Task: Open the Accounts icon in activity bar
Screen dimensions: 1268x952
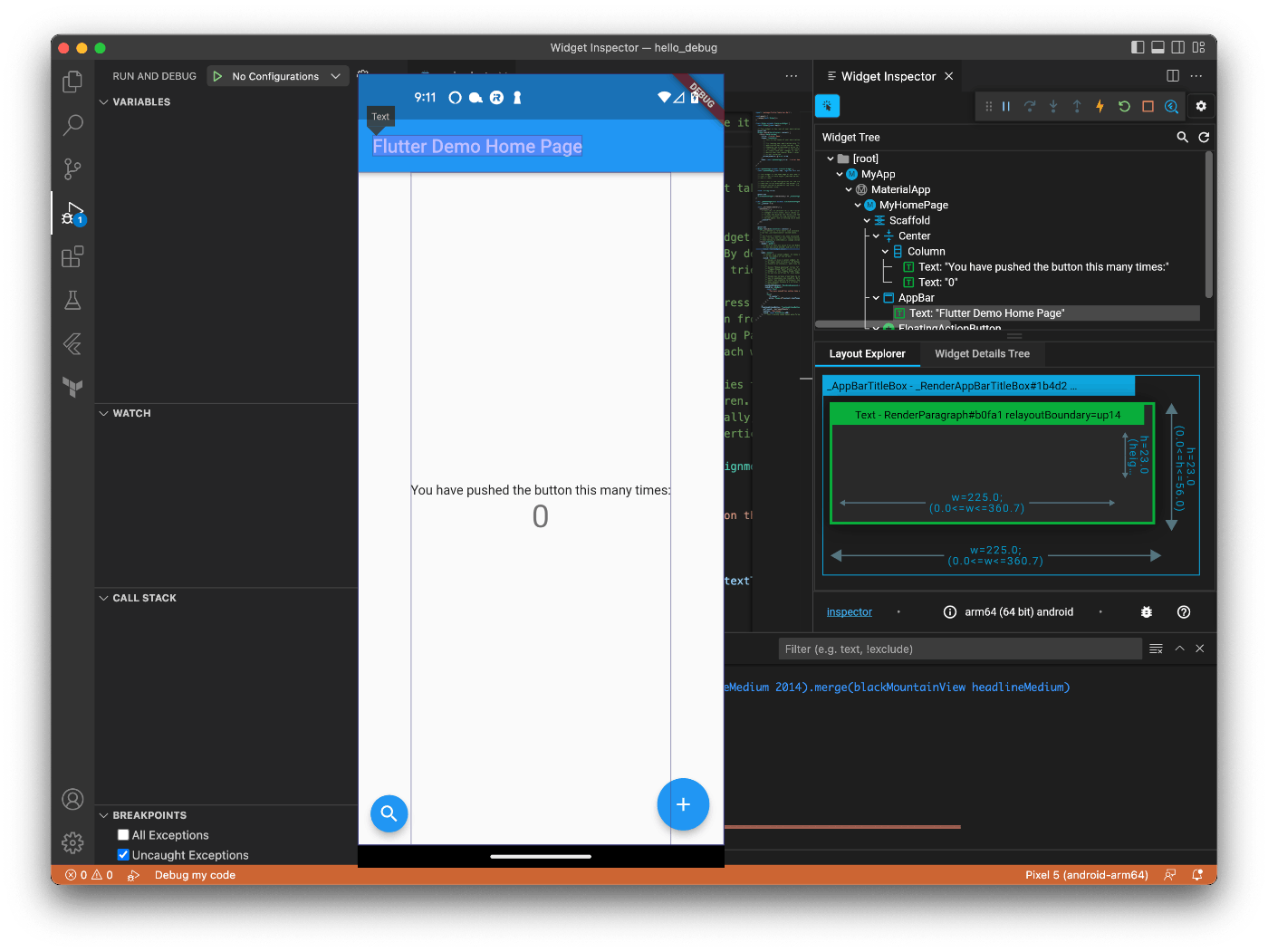Action: pyautogui.click(x=72, y=799)
